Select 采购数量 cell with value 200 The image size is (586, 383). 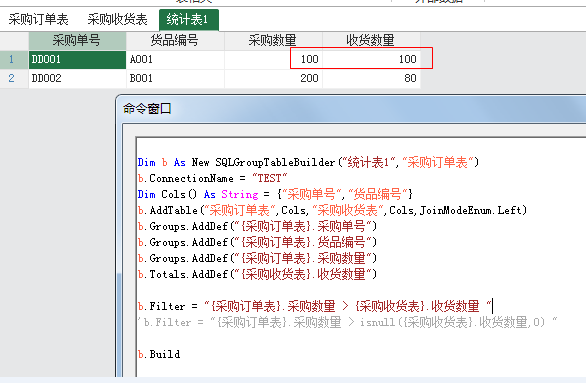(273, 78)
